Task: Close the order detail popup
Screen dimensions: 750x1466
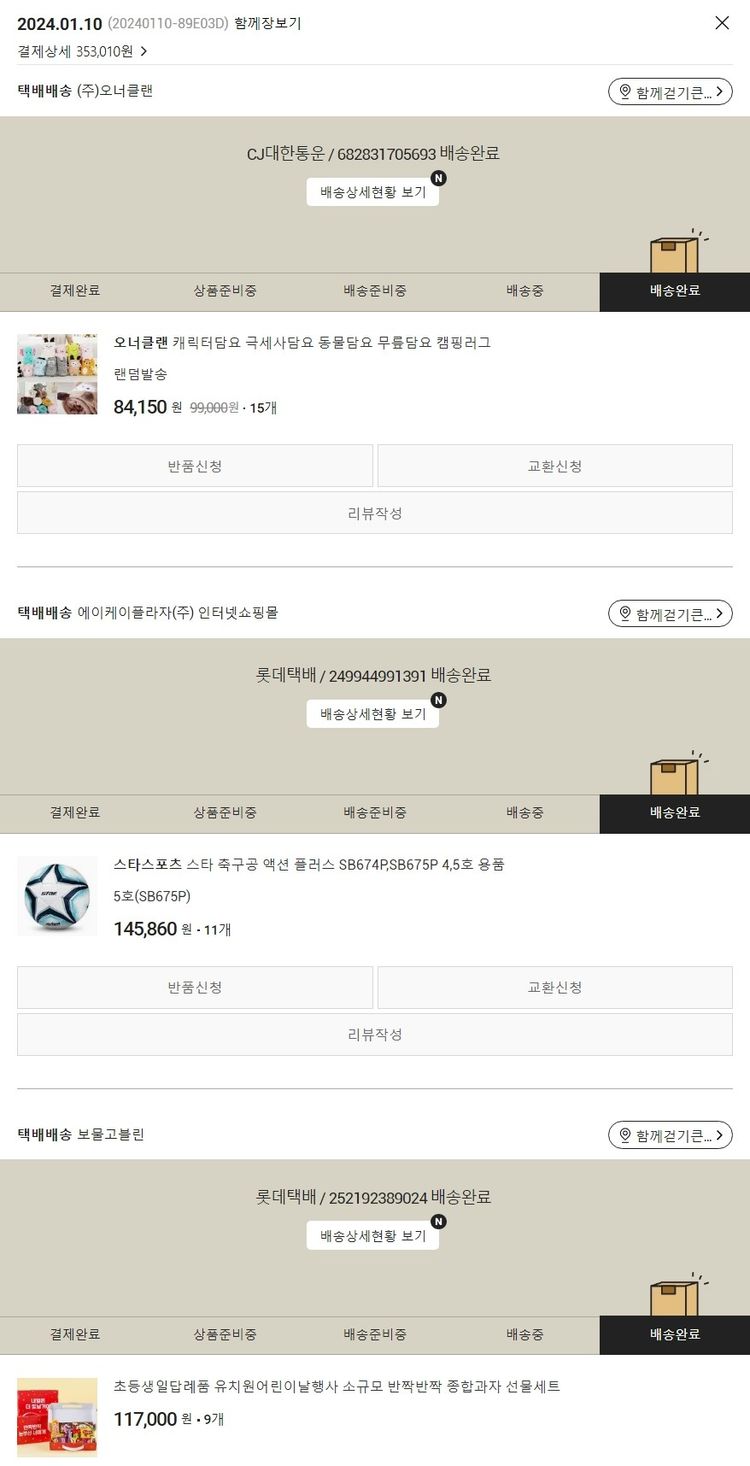Action: 722,23
